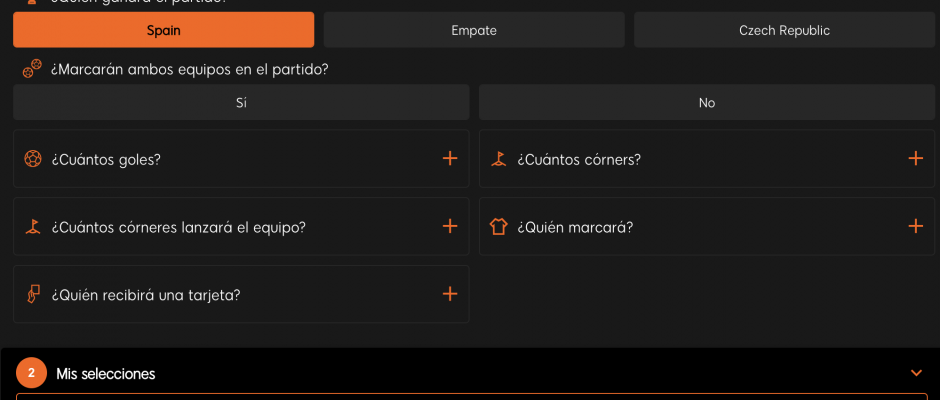Expand ¿Cuántos córners? with plus icon
Screen dimensions: 940x400
[x=915, y=158]
